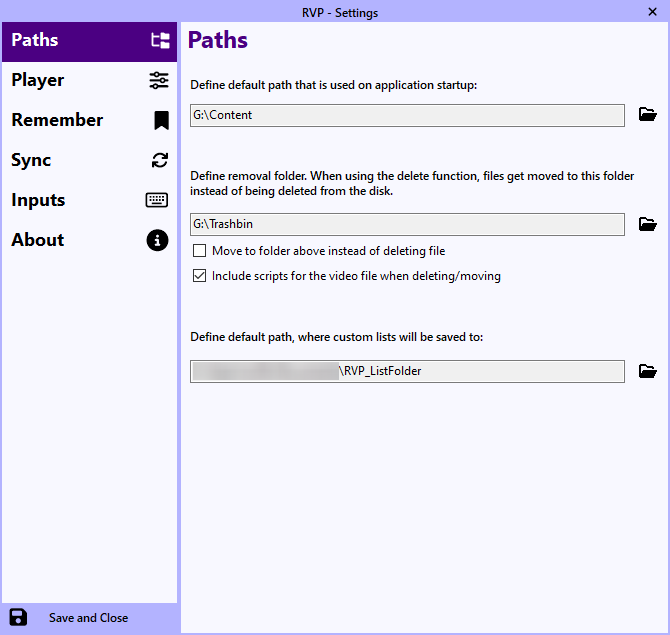This screenshot has height=635, width=670.
Task: Browse folder for custom lists path
Action: click(647, 371)
